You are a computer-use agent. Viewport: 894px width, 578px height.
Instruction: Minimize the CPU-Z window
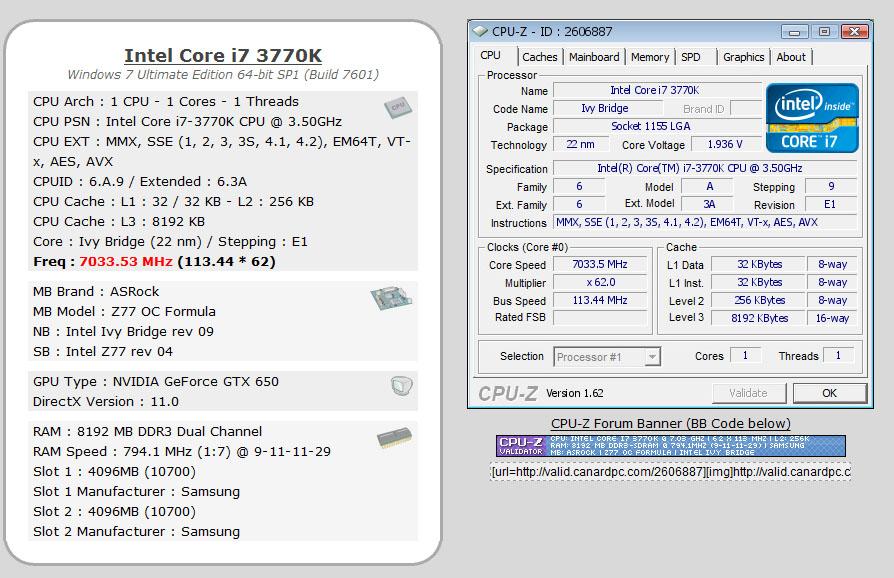point(794,32)
